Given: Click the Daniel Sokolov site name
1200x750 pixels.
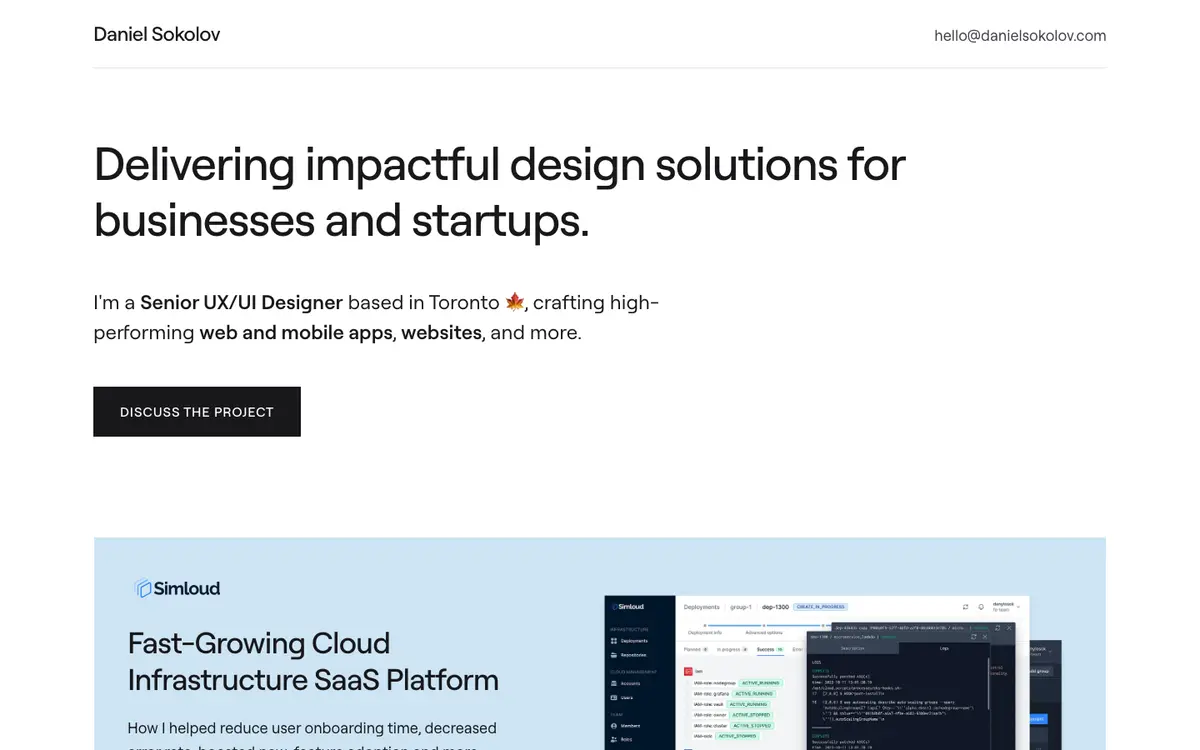Looking at the screenshot, I should click(157, 34).
